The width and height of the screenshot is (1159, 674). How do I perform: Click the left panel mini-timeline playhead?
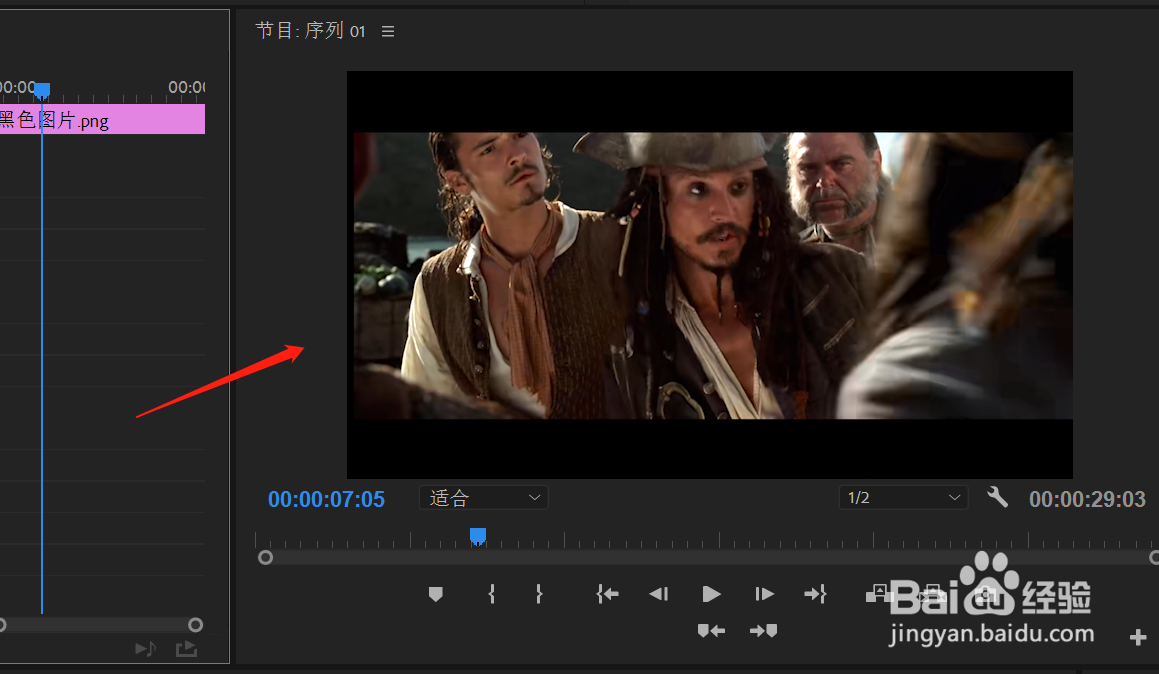click(x=42, y=91)
